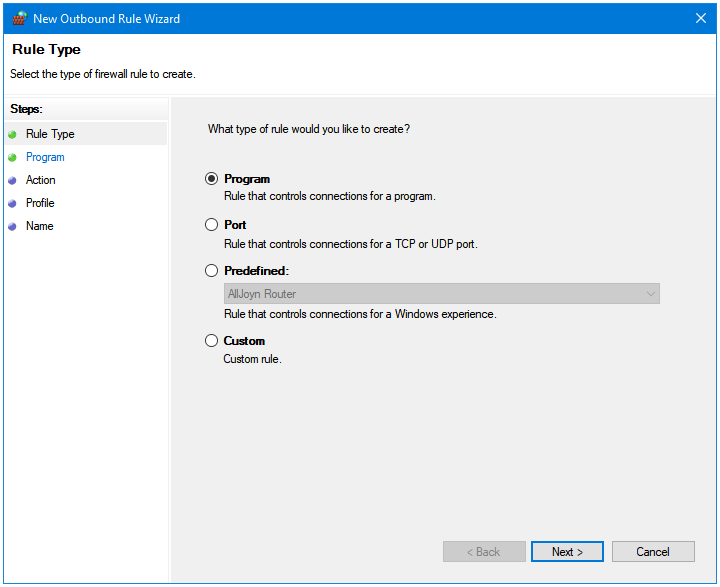Click the purple bullet beside Profile step
This screenshot has height=587, width=720.
tap(12, 203)
